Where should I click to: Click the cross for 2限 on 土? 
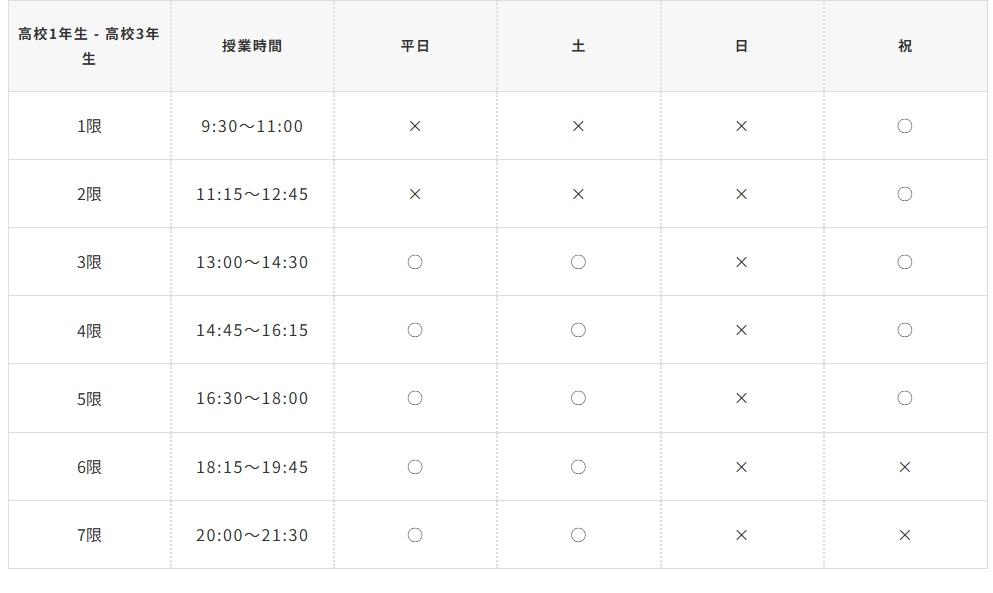pyautogui.click(x=578, y=194)
